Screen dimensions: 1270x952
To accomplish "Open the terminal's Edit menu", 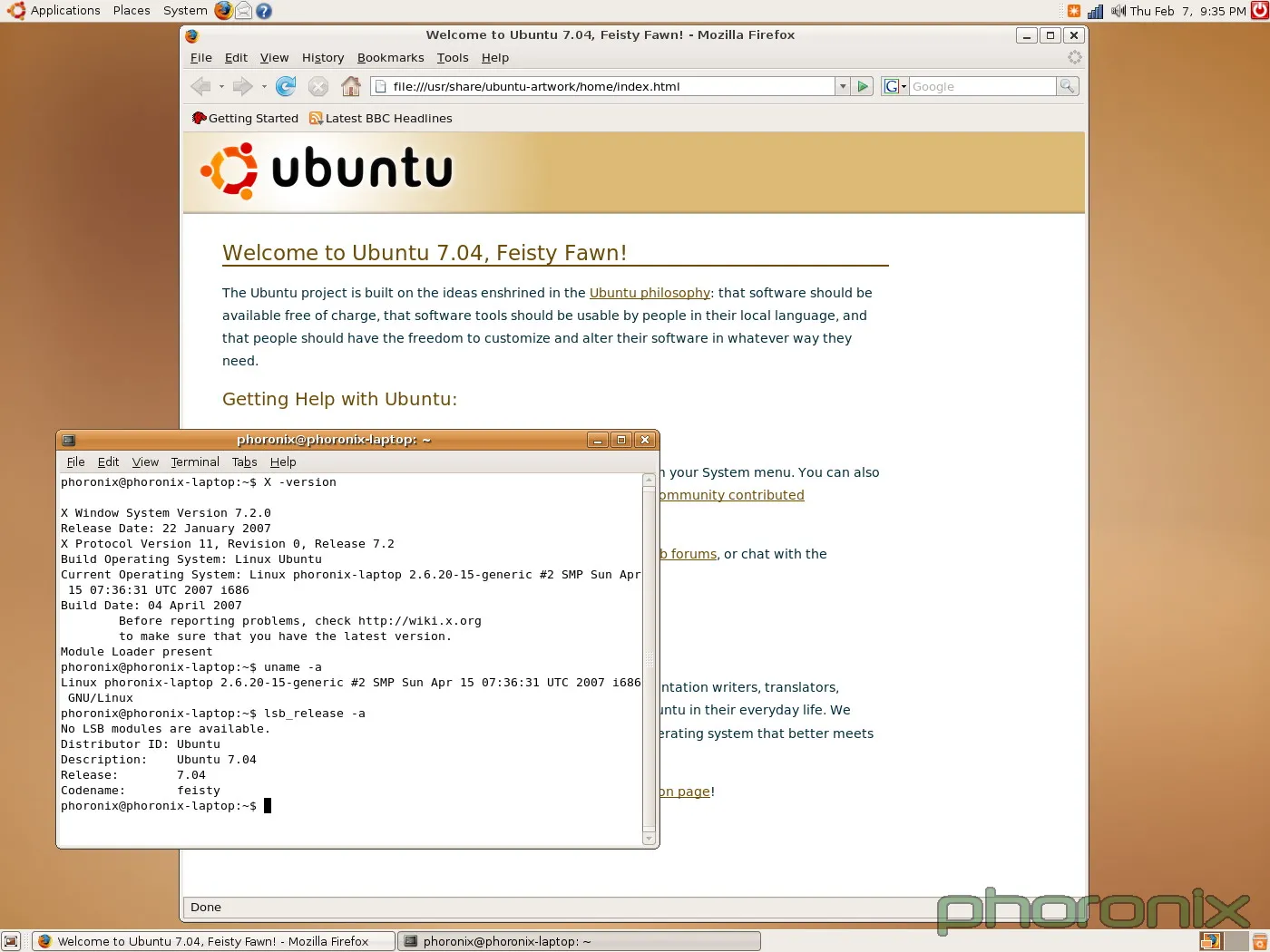I will tap(109, 461).
